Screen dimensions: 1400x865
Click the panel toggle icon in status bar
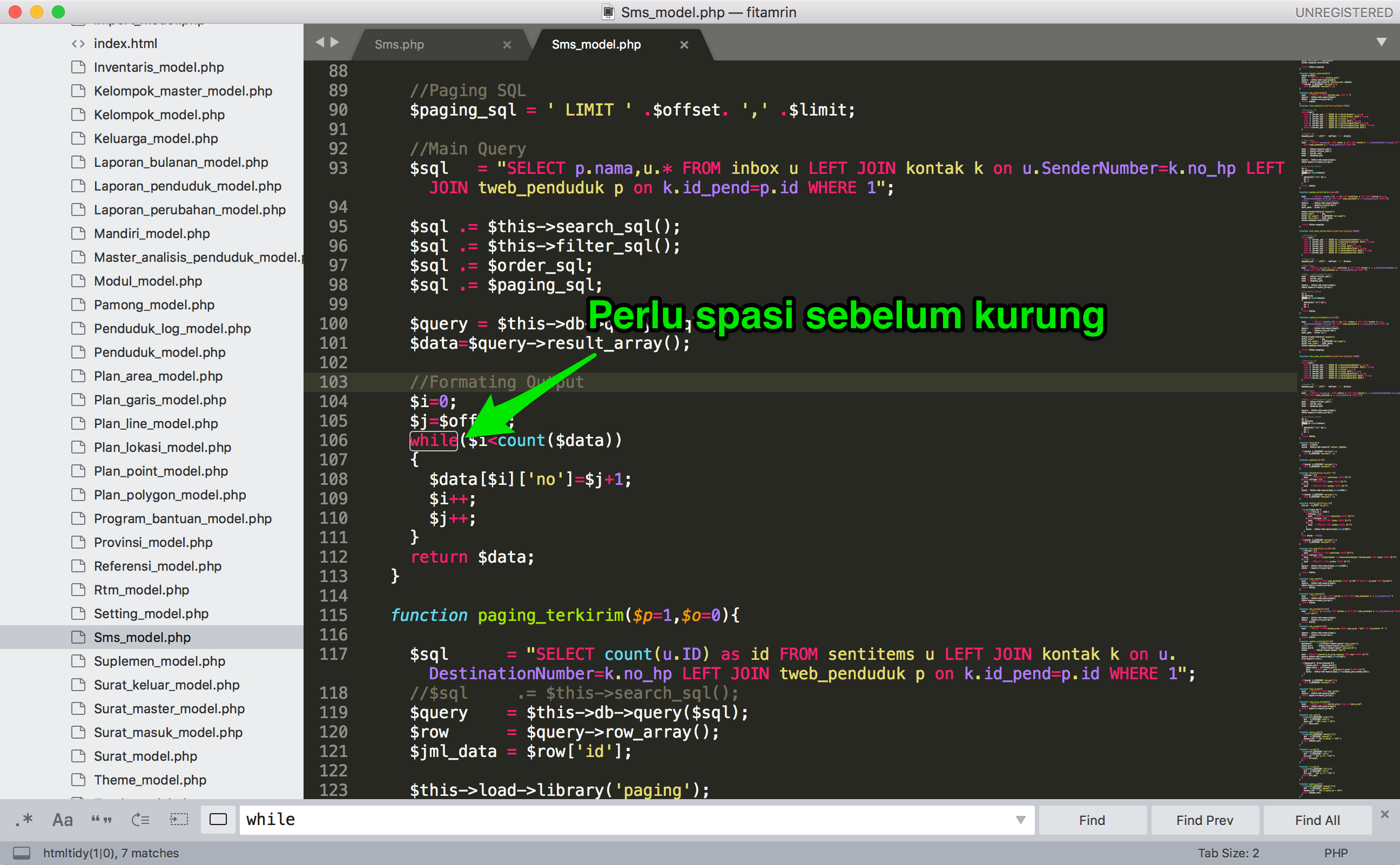21,853
